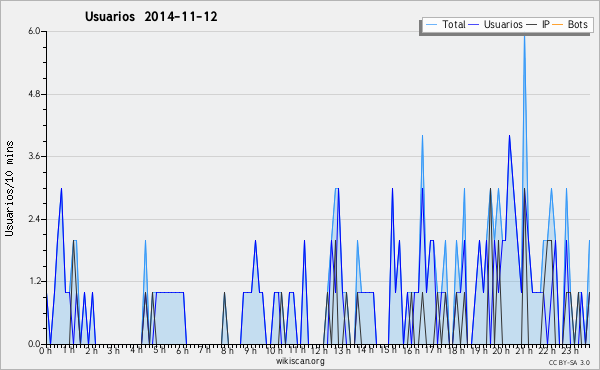The image size is (600, 370).
Task: Click the x-axis label '10 h'
Action: click(x=274, y=350)
